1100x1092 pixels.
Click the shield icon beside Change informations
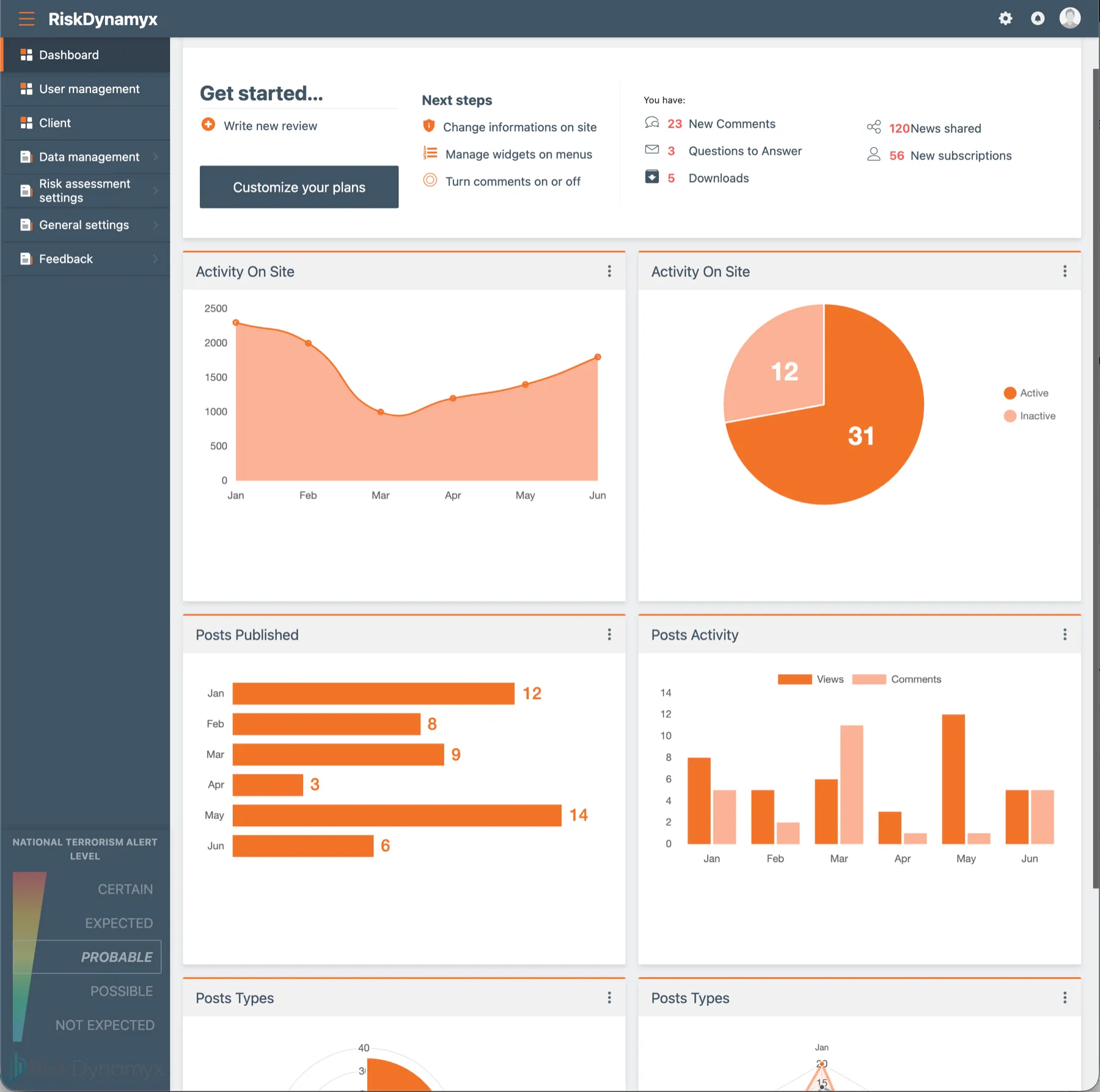[429, 126]
